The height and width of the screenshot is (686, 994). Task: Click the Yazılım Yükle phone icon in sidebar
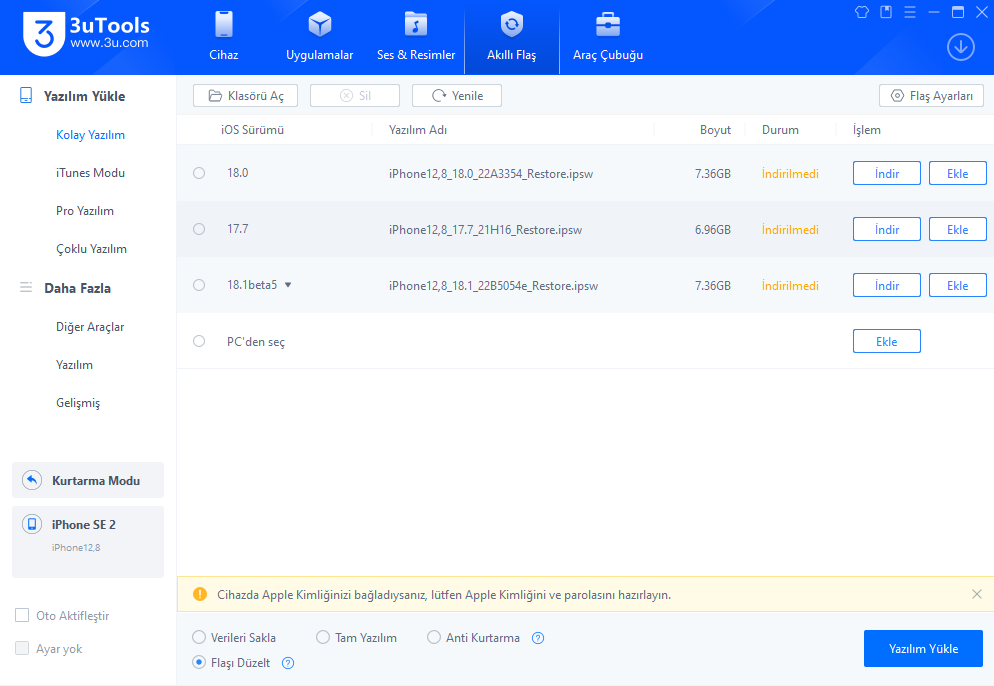[26, 96]
